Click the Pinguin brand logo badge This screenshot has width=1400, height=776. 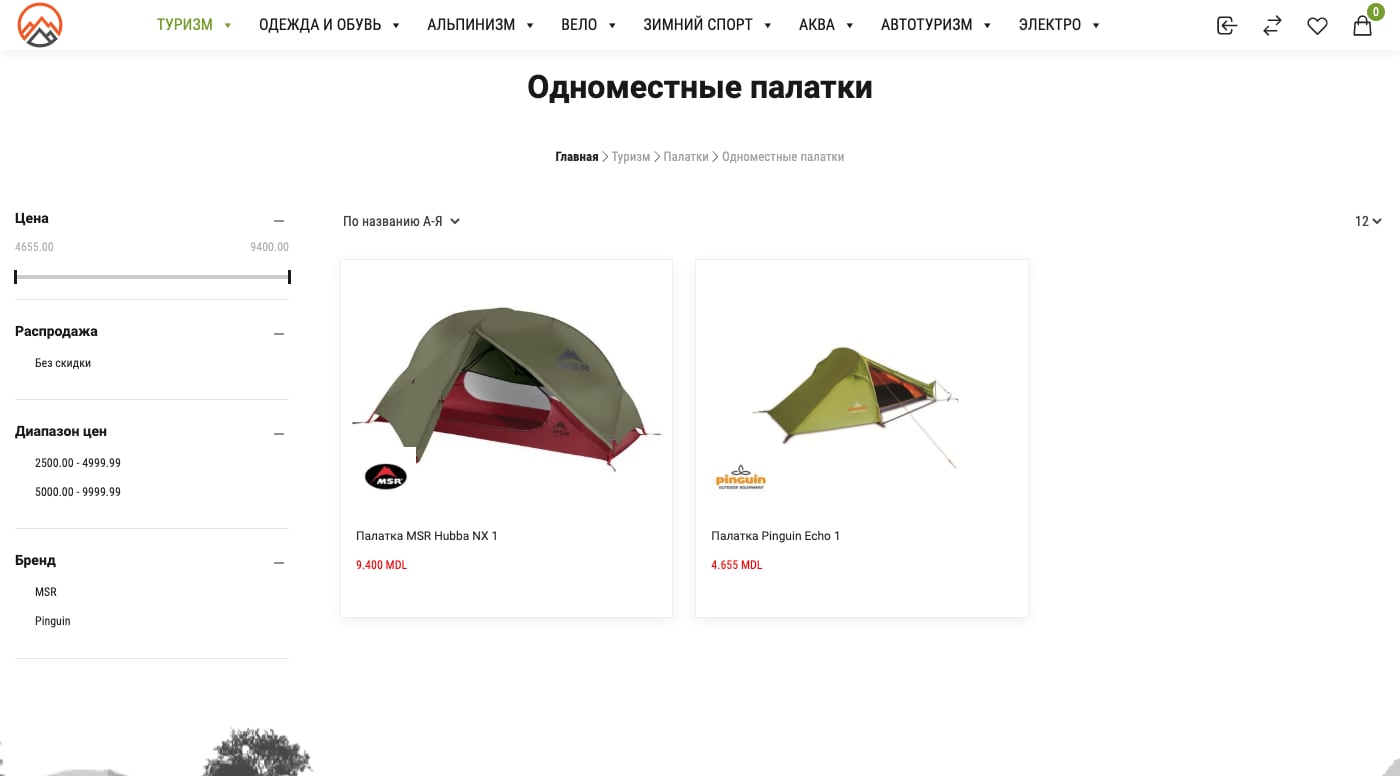click(x=740, y=477)
